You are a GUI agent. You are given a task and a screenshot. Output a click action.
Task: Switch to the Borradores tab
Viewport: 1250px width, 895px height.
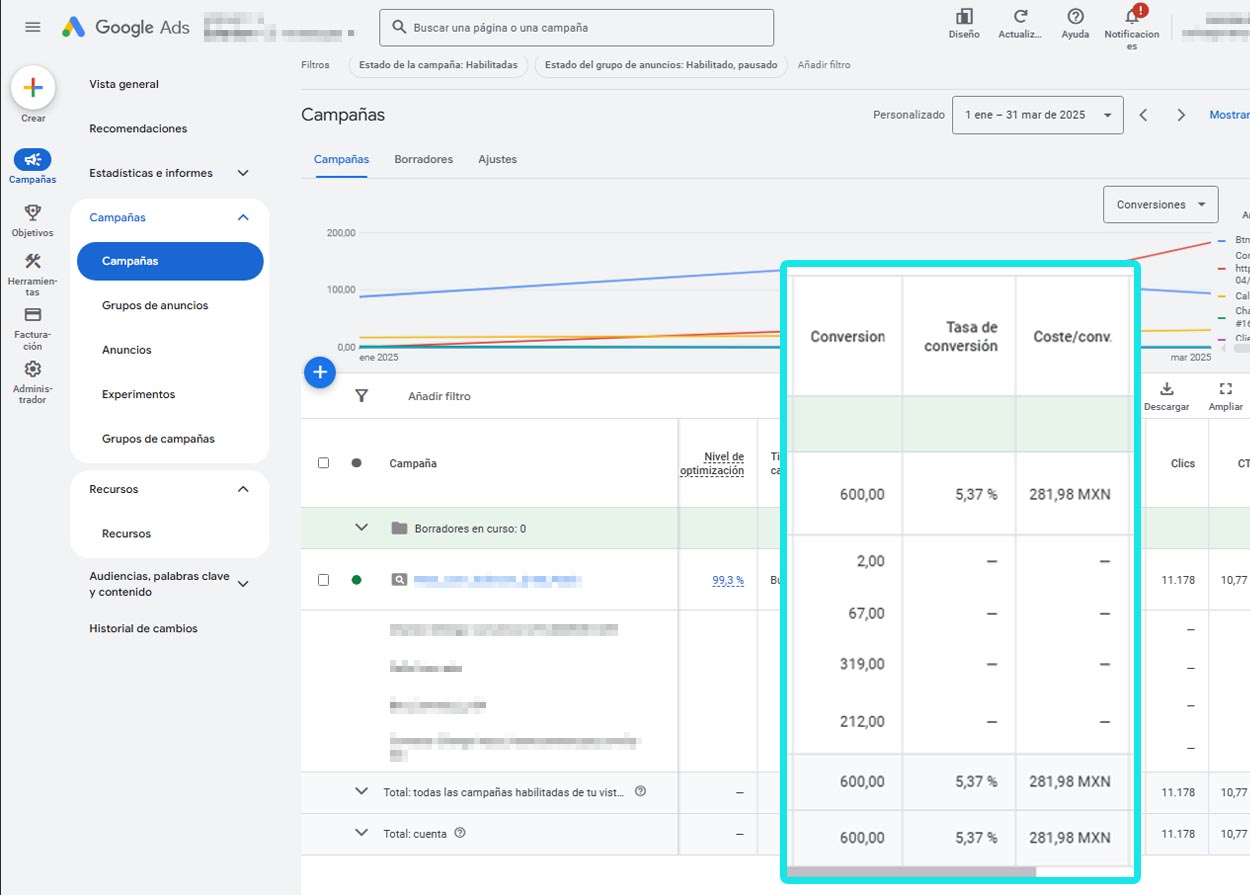point(422,159)
